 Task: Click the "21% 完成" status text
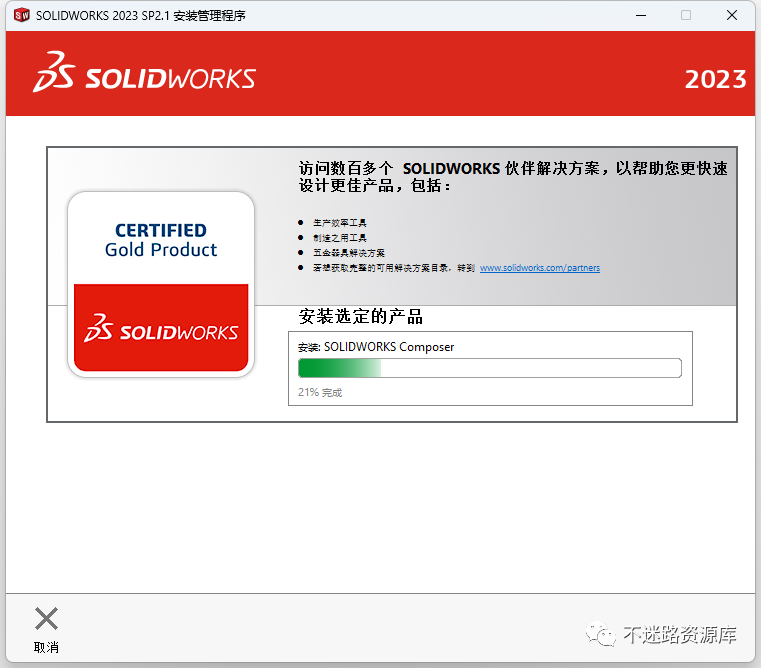[x=320, y=392]
